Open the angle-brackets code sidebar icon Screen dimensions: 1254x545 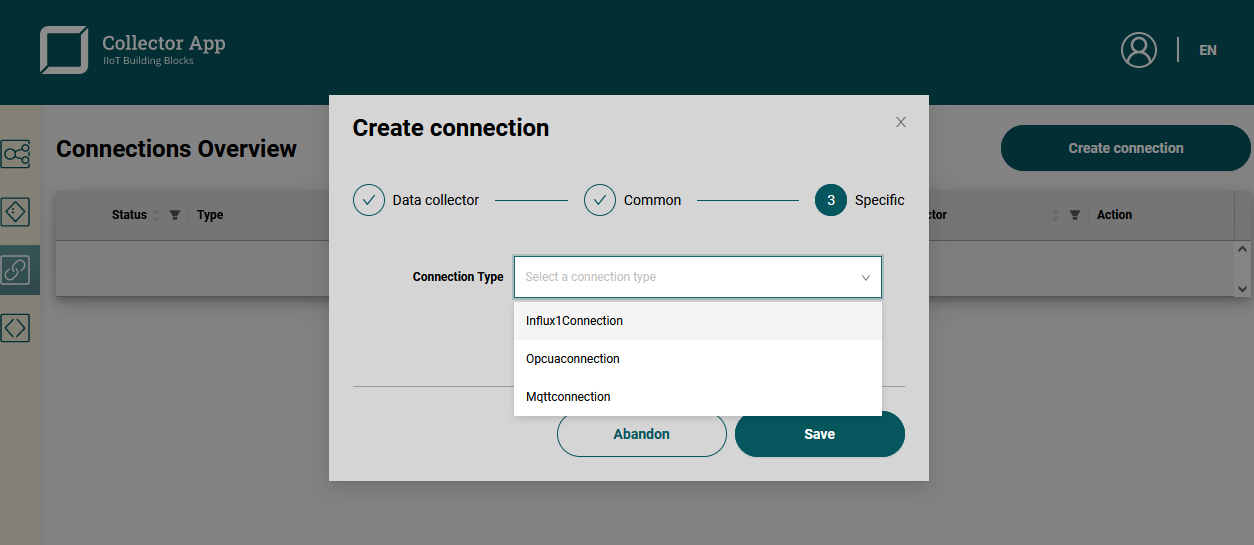coord(16,327)
